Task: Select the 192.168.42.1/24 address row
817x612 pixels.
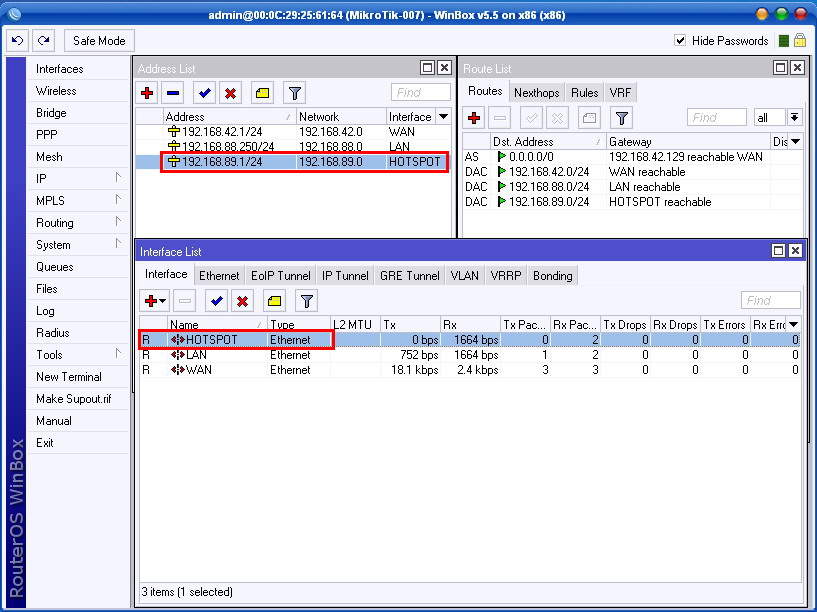Action: tap(293, 132)
